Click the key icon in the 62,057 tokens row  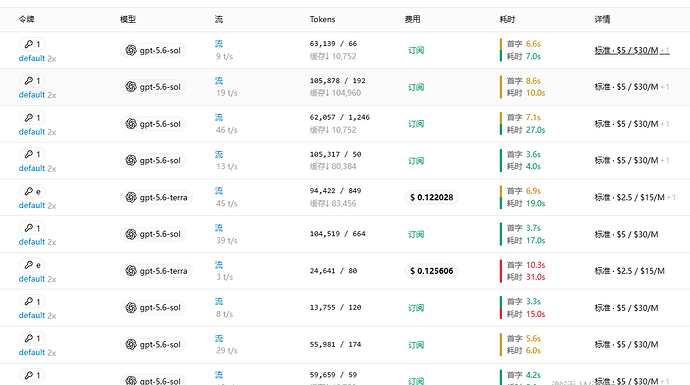[29, 118]
